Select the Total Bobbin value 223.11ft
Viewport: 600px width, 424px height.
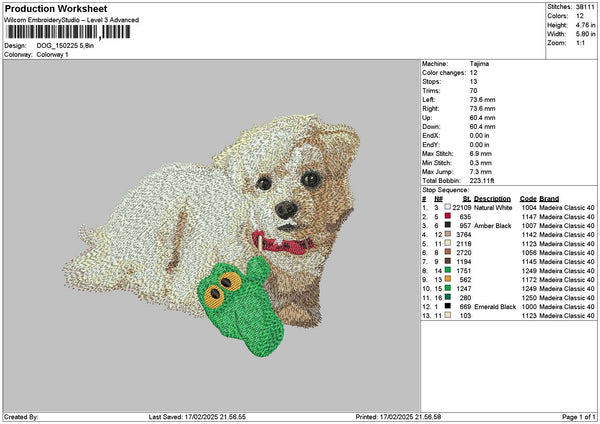[x=482, y=181]
